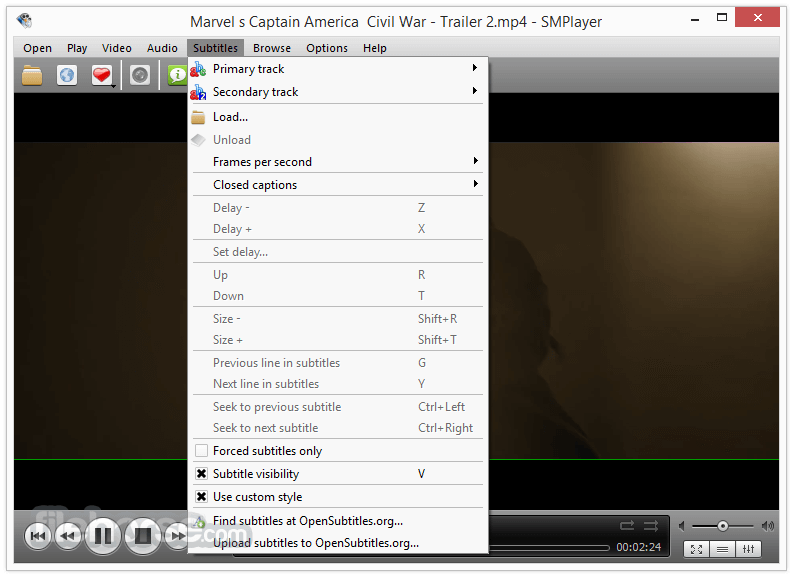Open the Audio menu

pyautogui.click(x=162, y=48)
